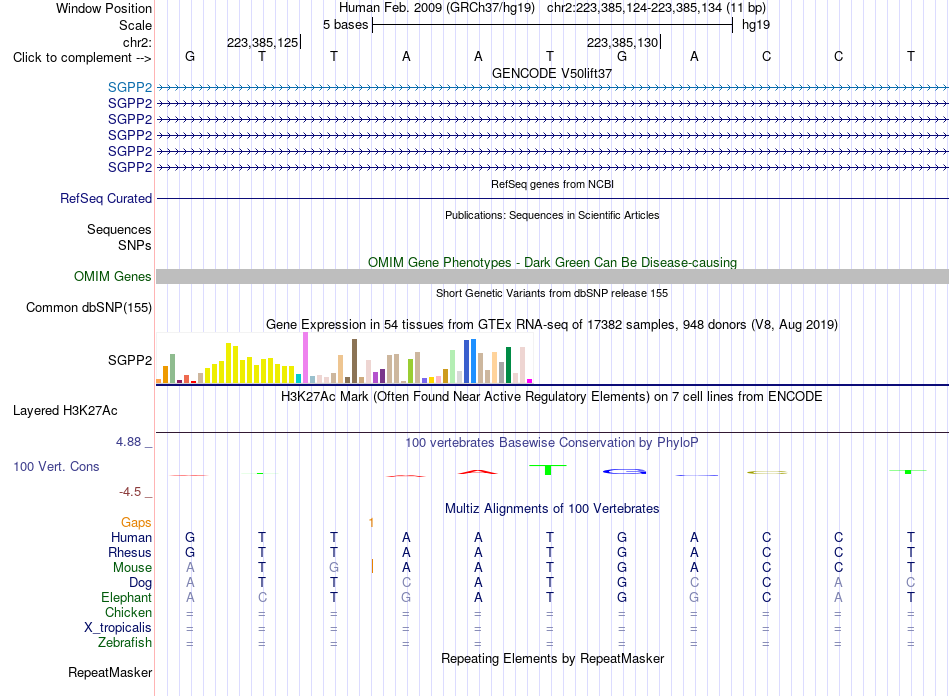Screen dimensions: 950x696
Task: Click the RefSeq Curated intron line
Action: [552, 199]
